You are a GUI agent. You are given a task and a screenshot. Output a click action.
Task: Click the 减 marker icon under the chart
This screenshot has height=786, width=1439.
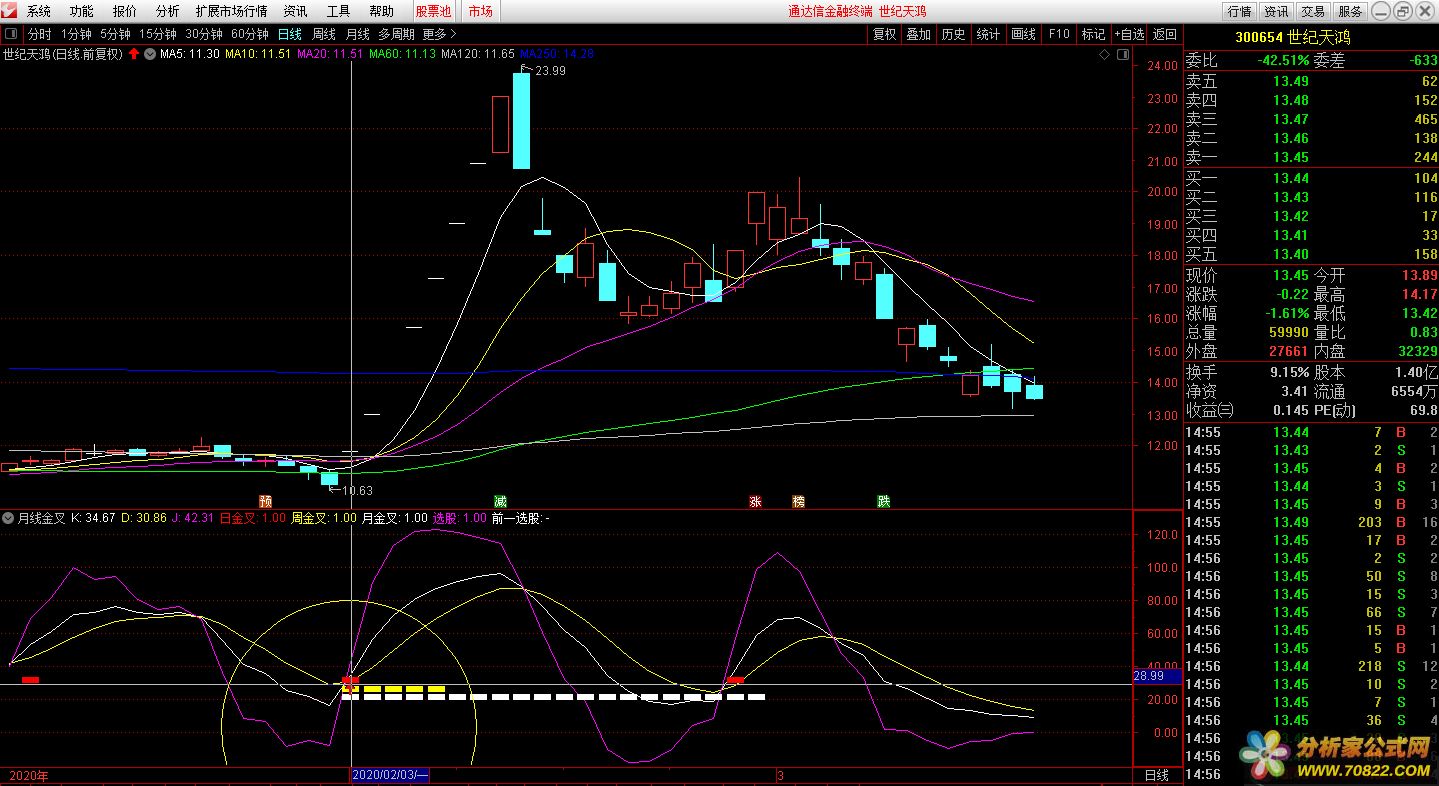click(x=499, y=501)
